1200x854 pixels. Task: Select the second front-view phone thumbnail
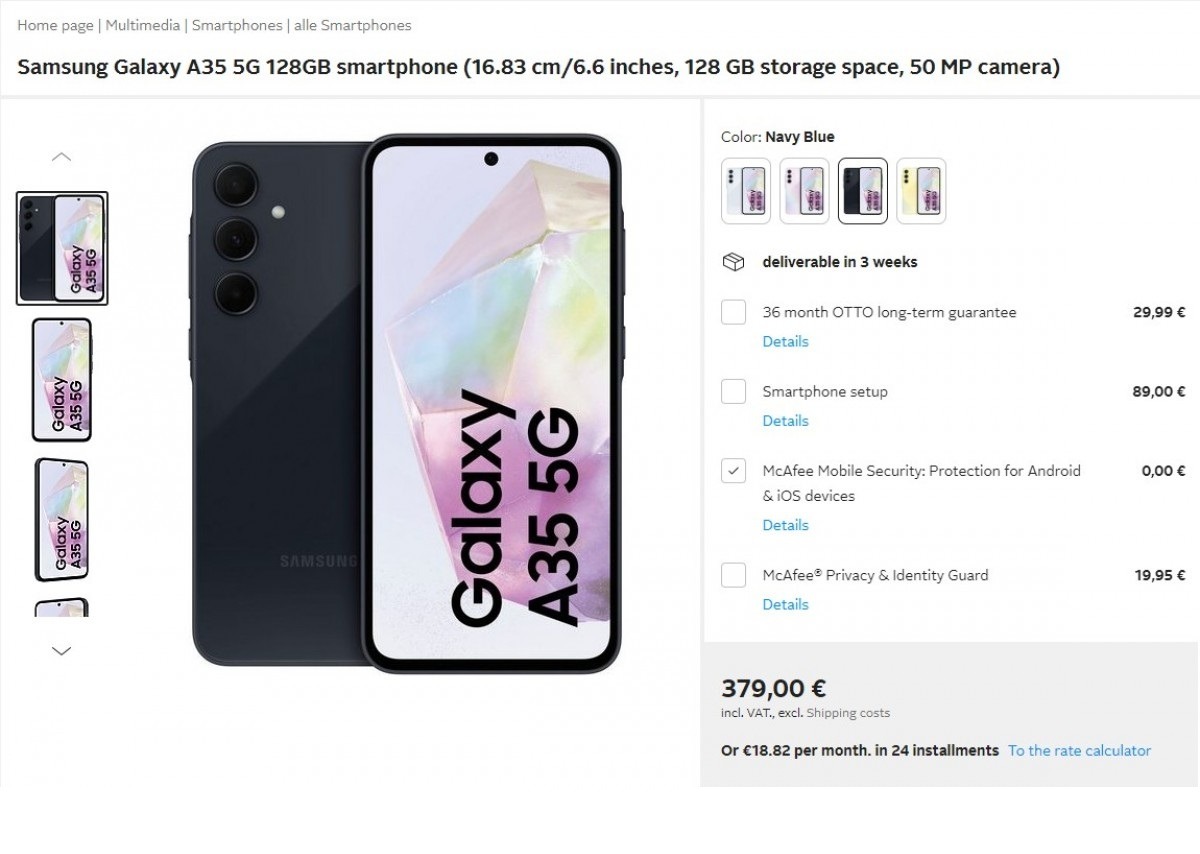point(62,380)
